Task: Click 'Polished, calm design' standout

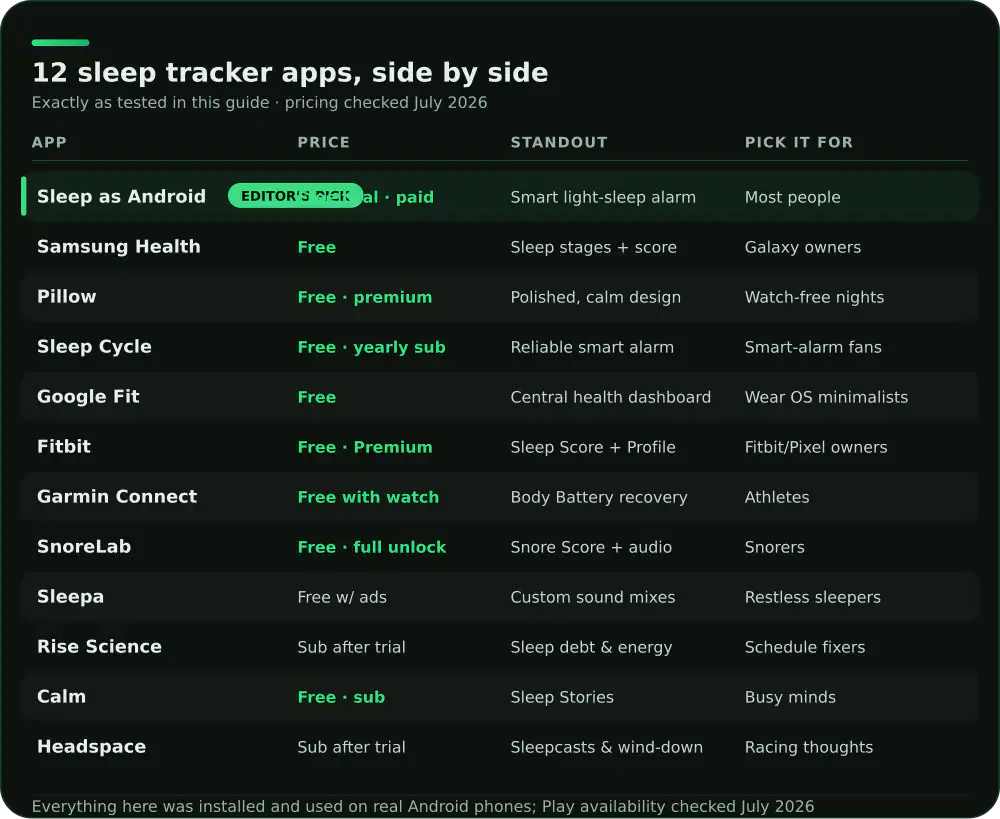Action: click(596, 297)
